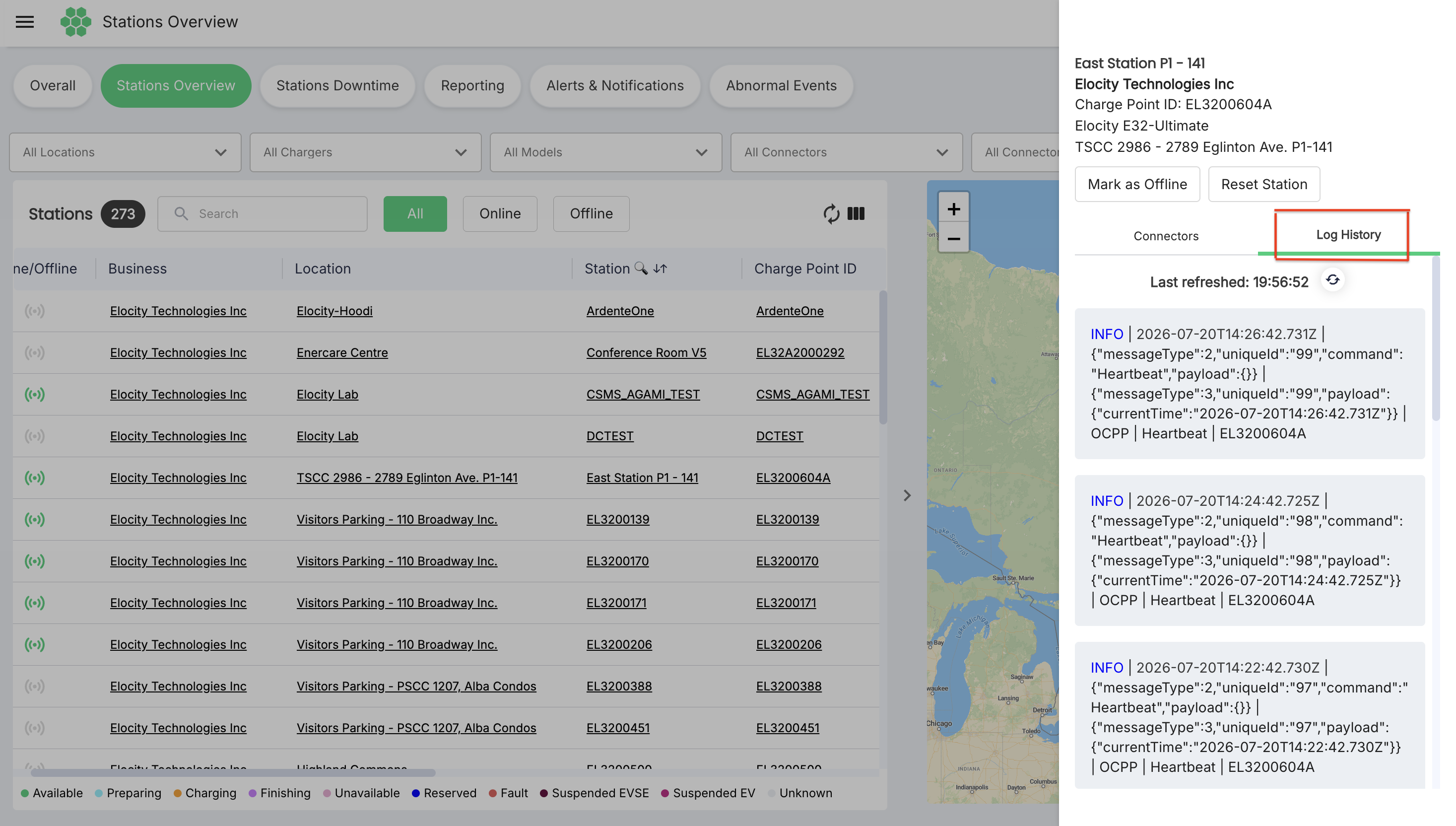Viewport: 1456px width, 826px height.
Task: Click the Available green legend dot
Action: [24, 793]
